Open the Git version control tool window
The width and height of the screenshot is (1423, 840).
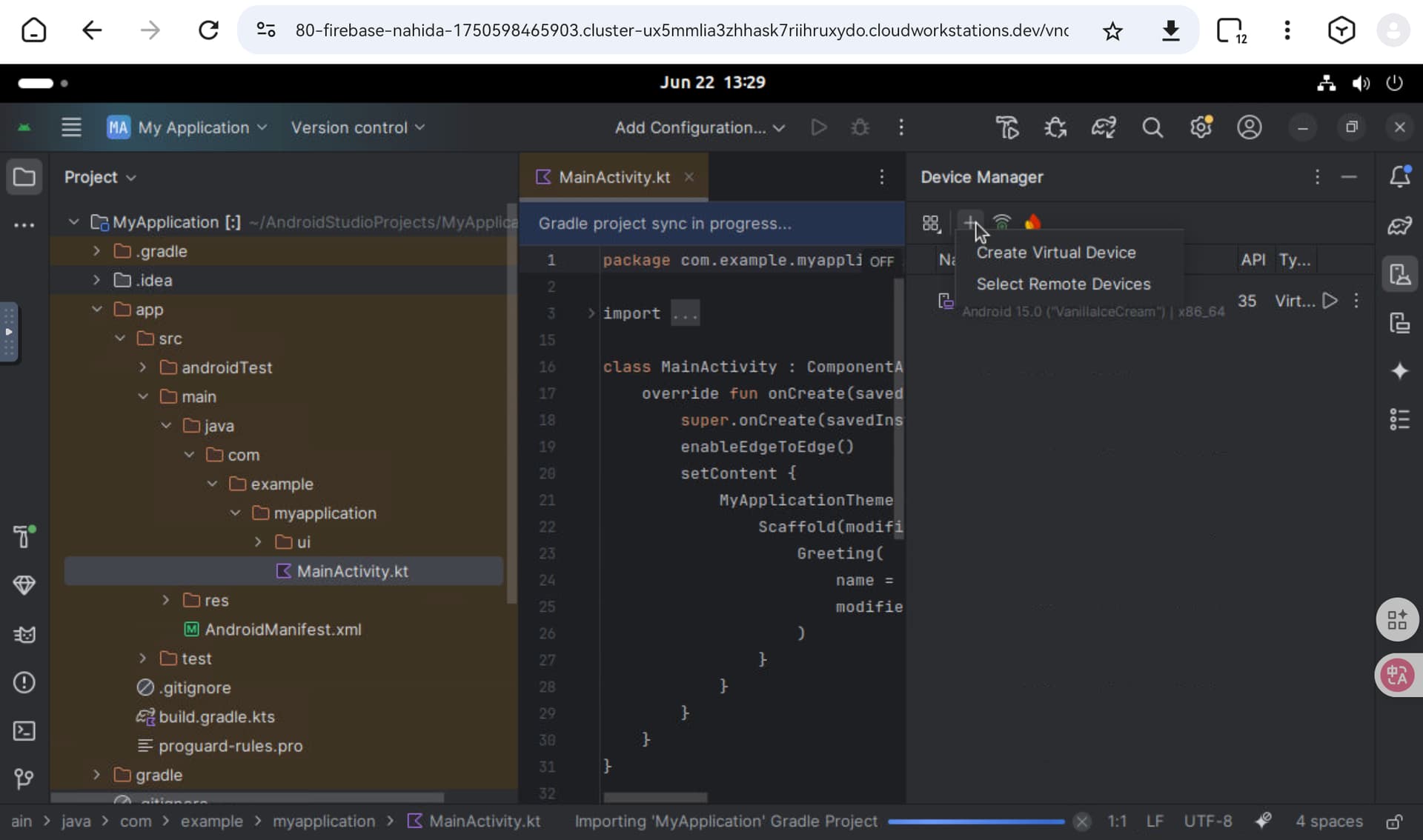(24, 779)
